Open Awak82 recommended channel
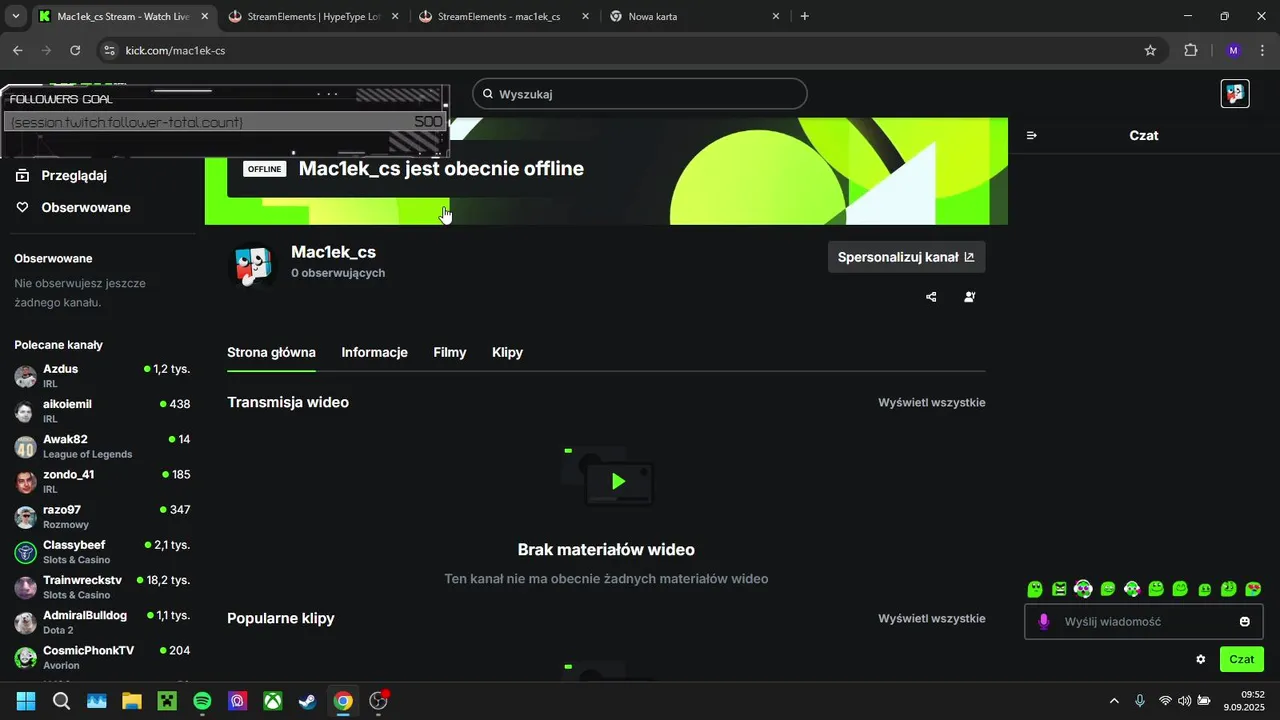This screenshot has height=720, width=1280. pos(102,446)
